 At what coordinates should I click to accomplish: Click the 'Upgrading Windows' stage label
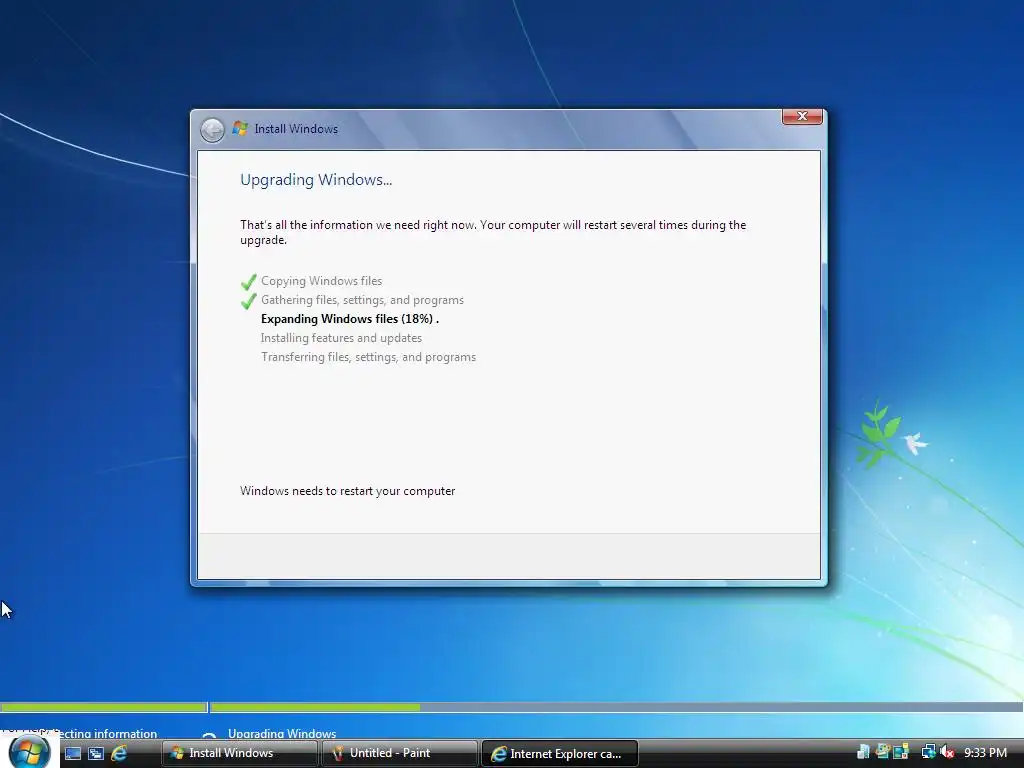coord(282,733)
